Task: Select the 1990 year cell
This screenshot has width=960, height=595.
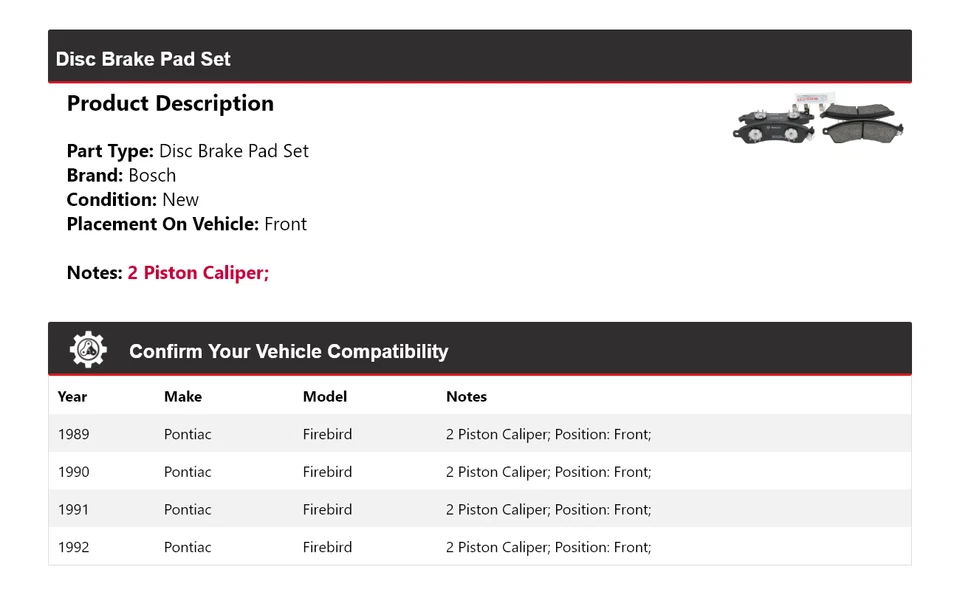Action: [73, 472]
